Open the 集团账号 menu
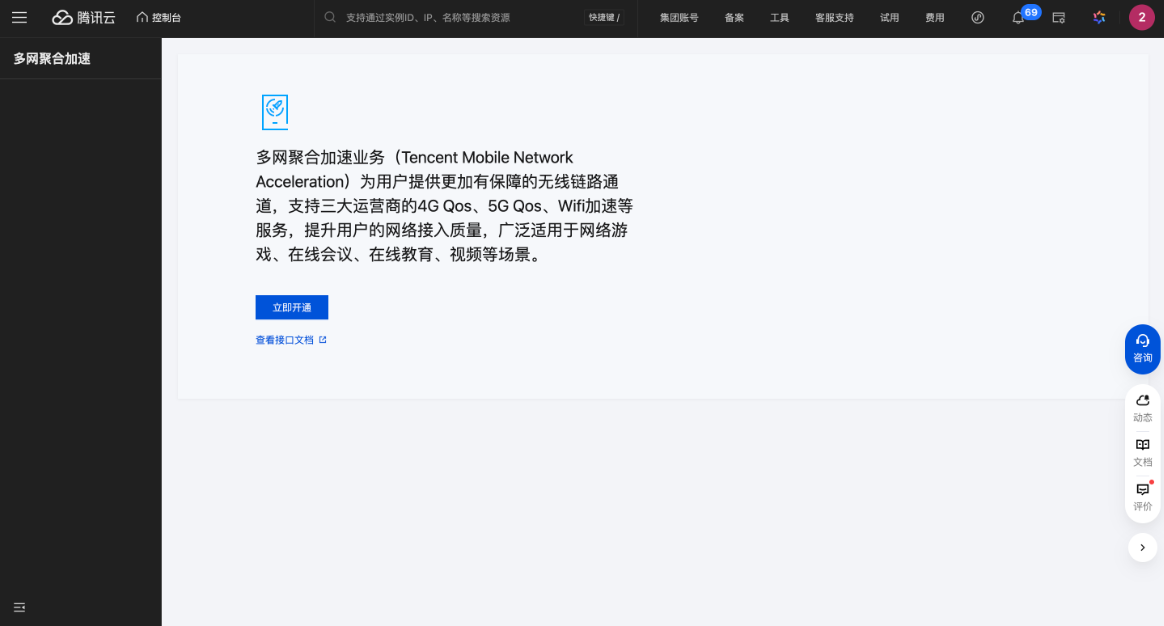Image resolution: width=1164 pixels, height=626 pixels. tap(679, 17)
